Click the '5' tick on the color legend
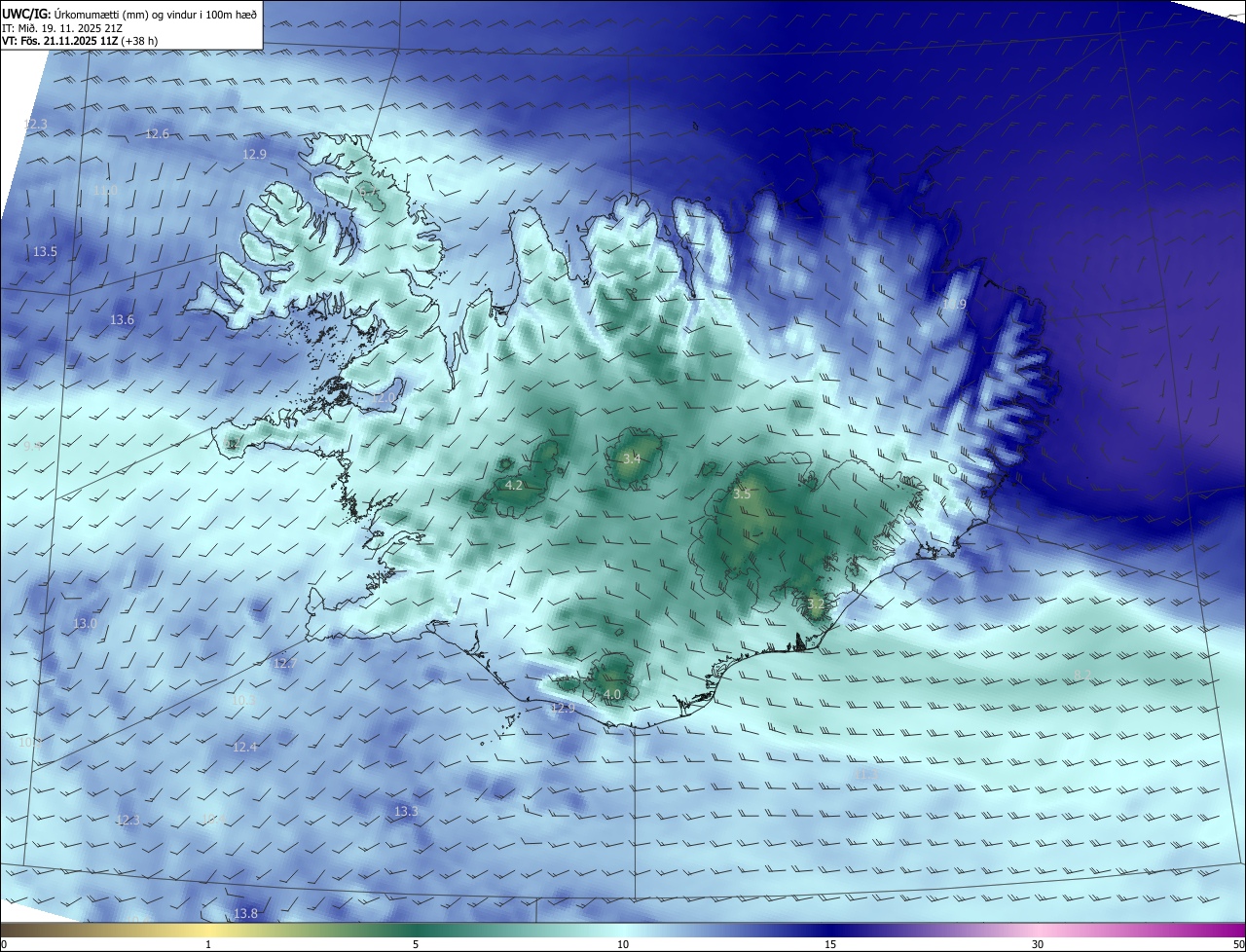This screenshot has height=952, width=1246. (416, 945)
